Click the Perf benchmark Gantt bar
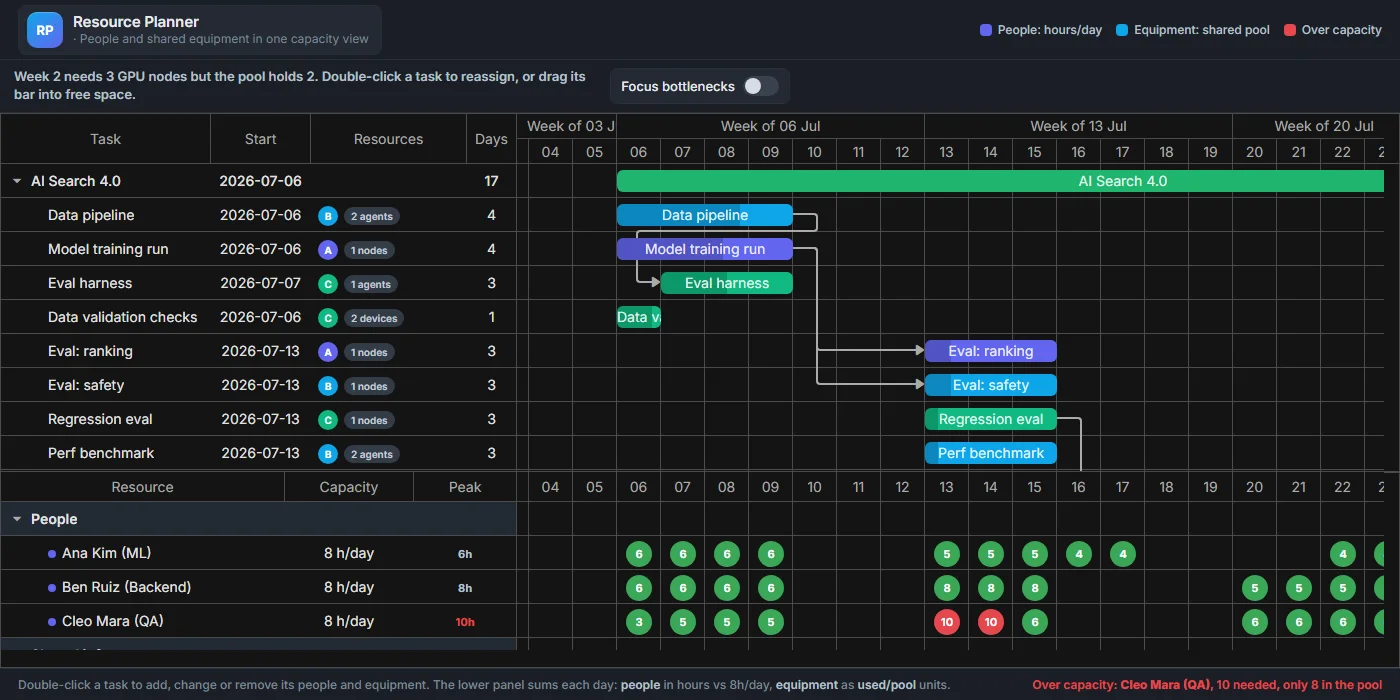 pos(990,453)
